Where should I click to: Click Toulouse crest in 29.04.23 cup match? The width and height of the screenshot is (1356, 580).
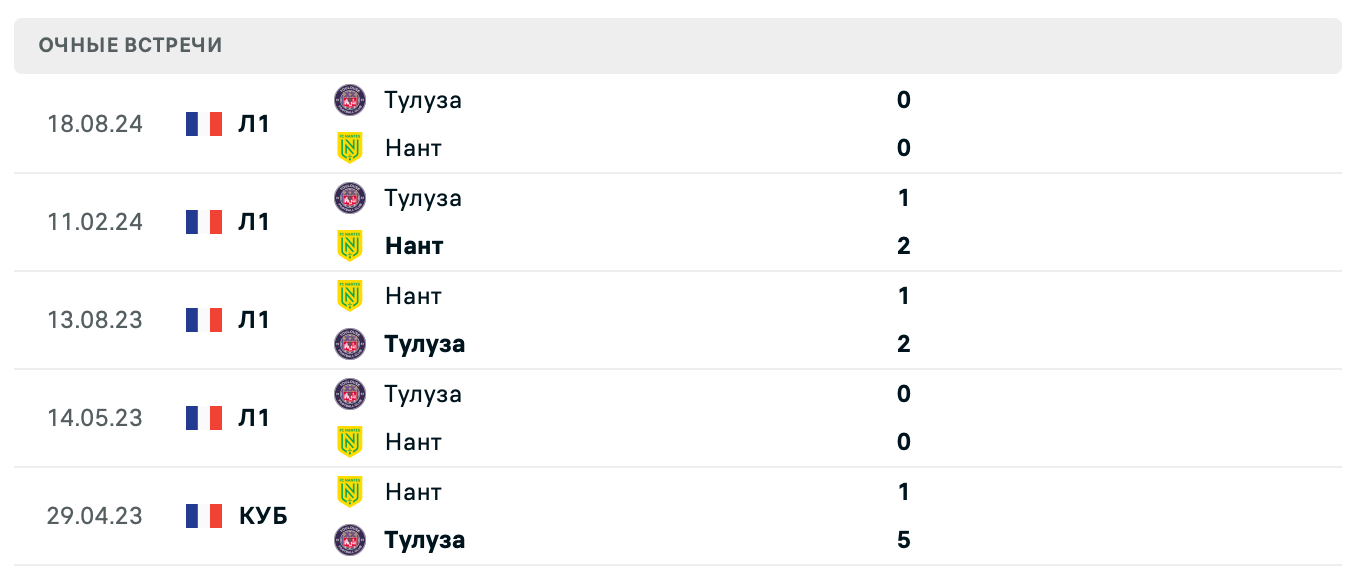(350, 540)
